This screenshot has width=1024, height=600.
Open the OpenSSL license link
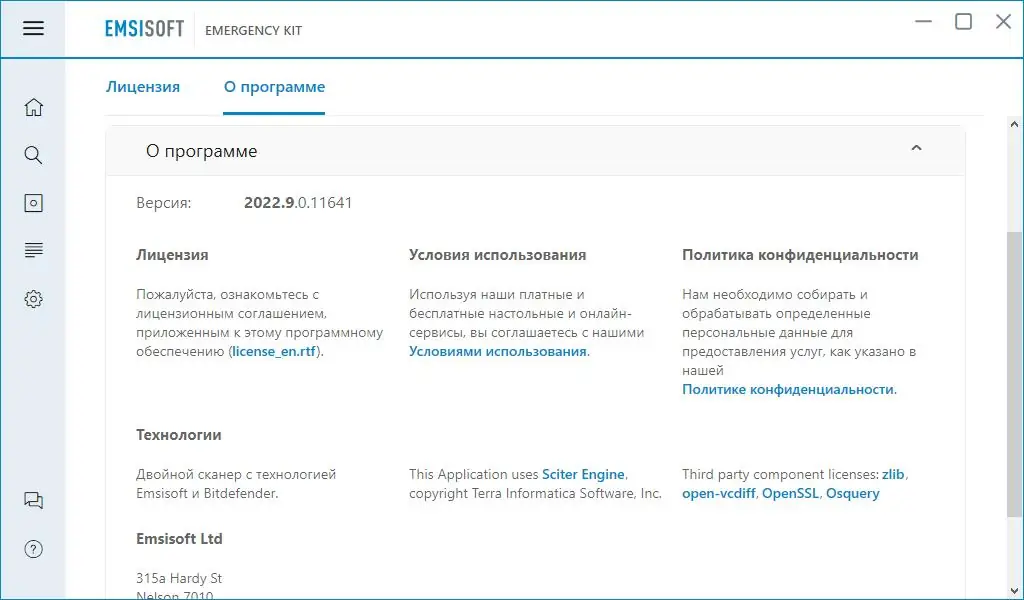click(x=790, y=494)
